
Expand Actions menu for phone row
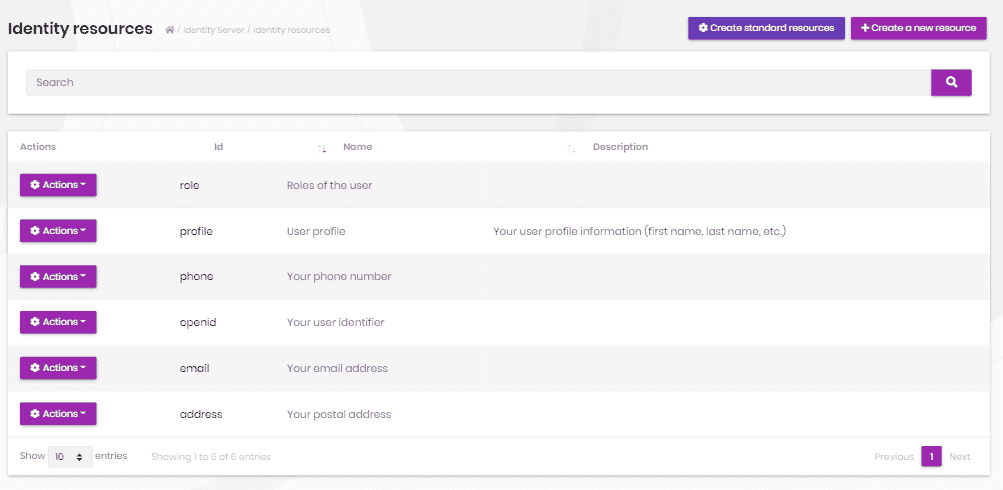[58, 277]
